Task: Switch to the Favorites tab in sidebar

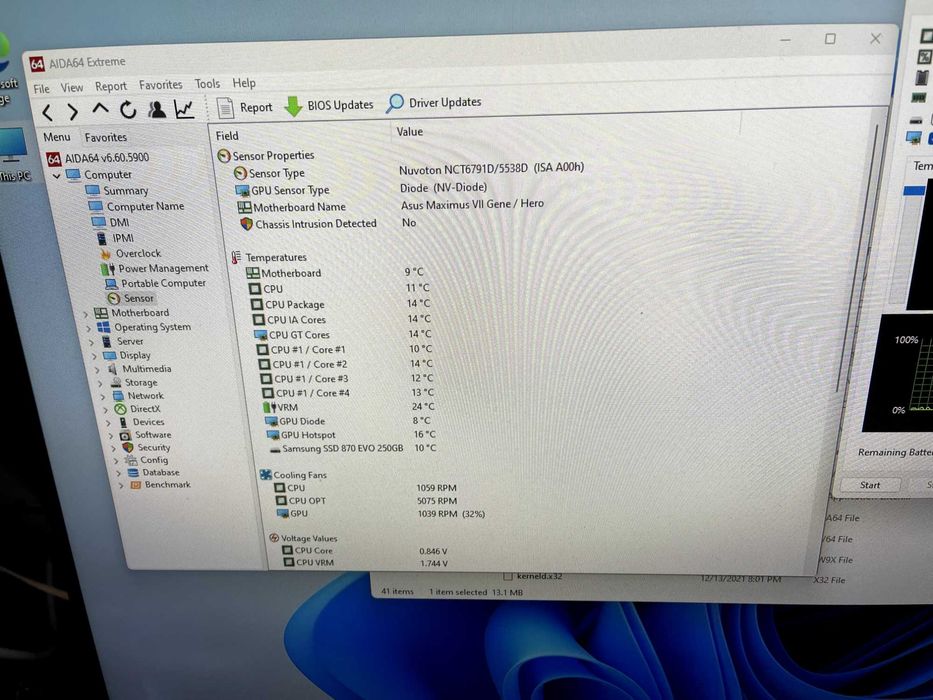Action: (x=105, y=137)
